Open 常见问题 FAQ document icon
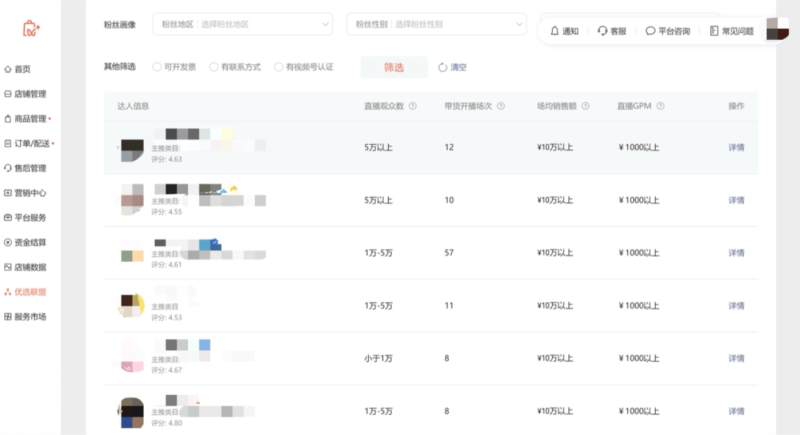 [714, 31]
